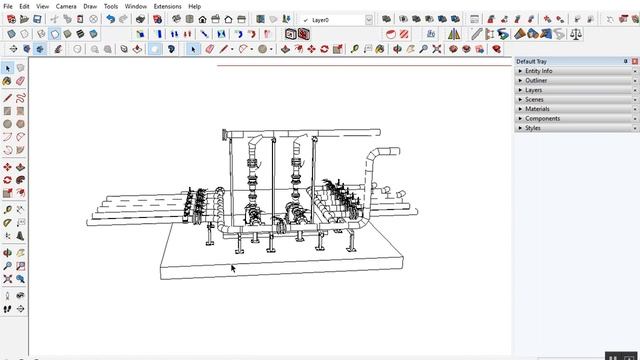Open the Help menu
This screenshot has width=640, height=360.
(x=194, y=6)
